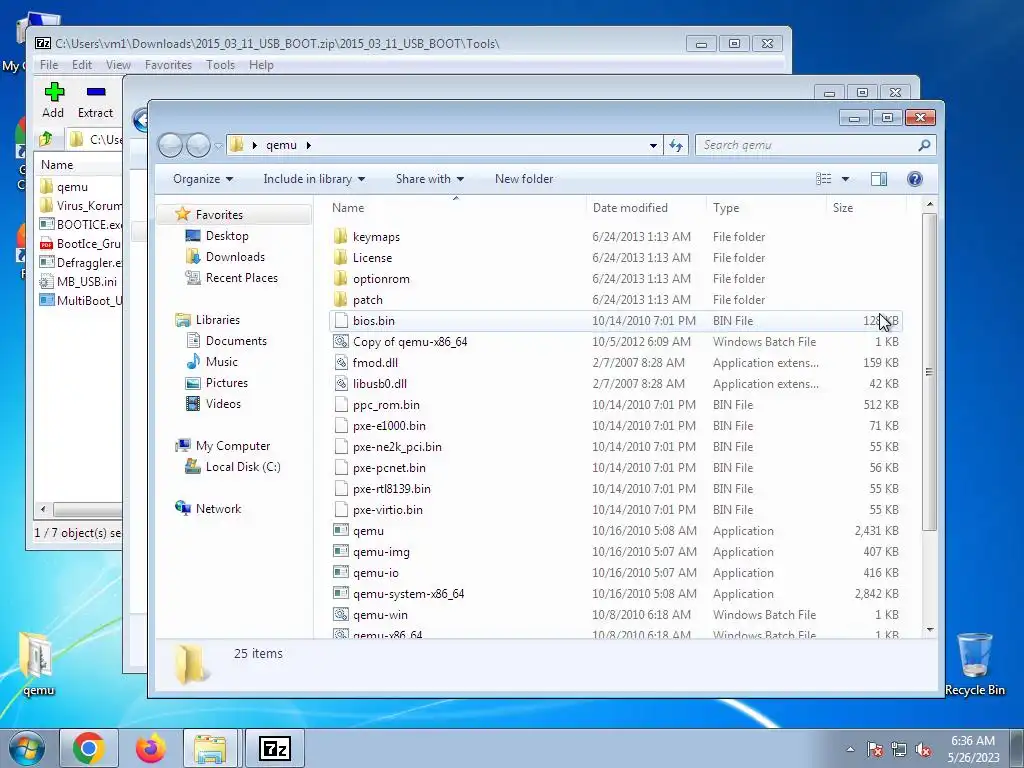Select the optionrom folder icon
1024x768 pixels.
click(340, 279)
